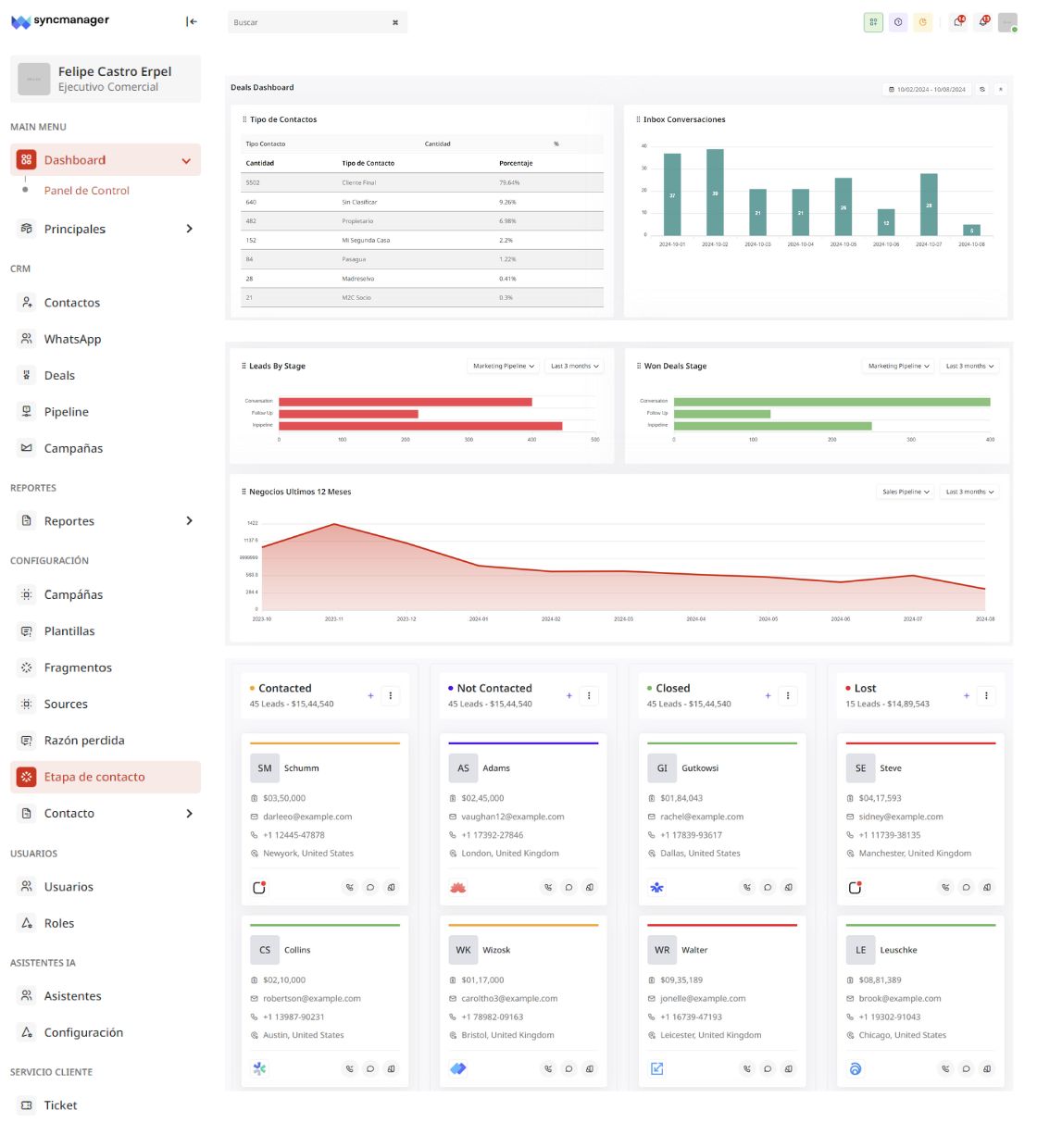
Task: Click plus icon in Closed column header
Action: tap(768, 695)
